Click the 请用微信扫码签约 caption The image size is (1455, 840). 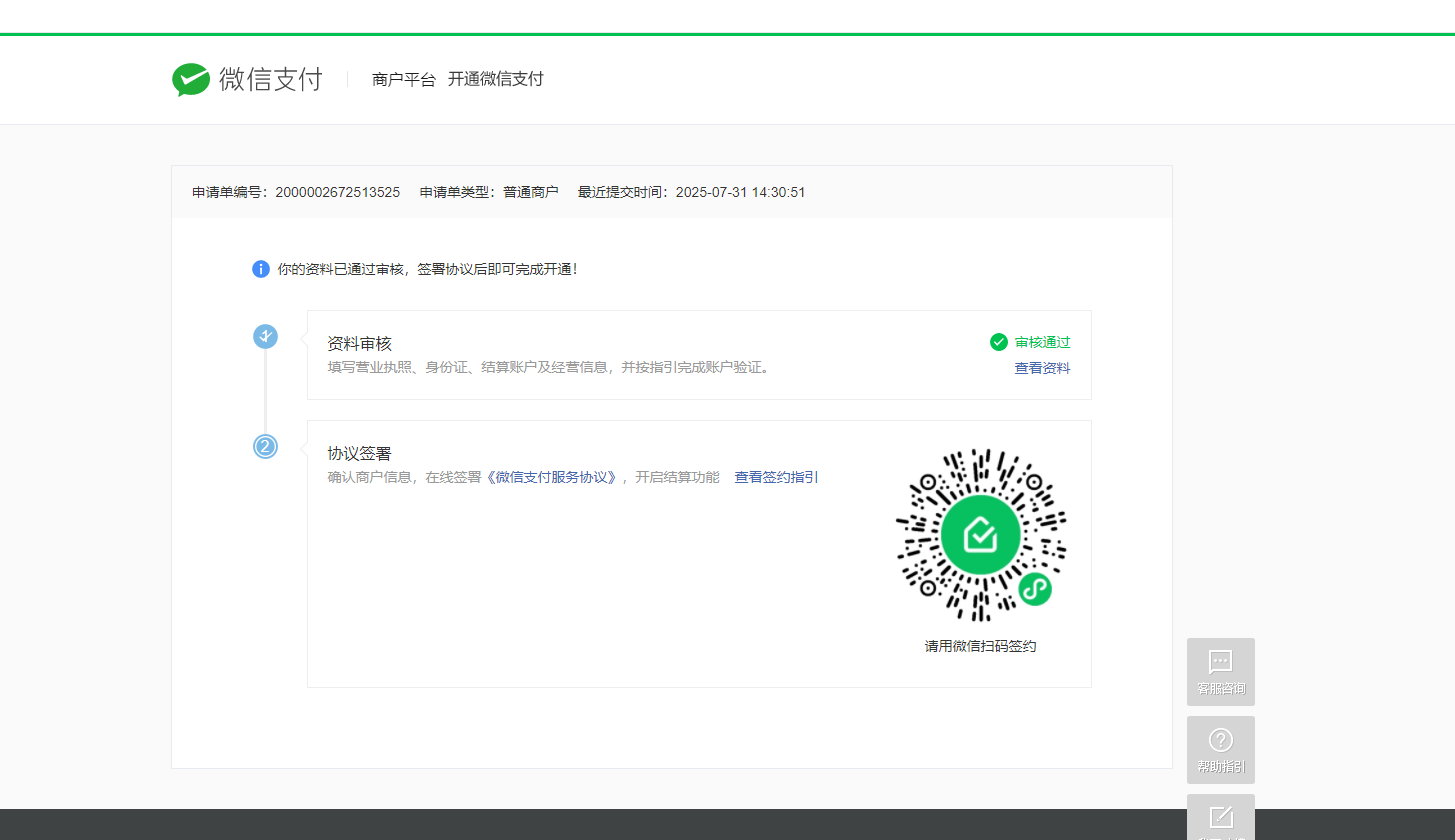coord(981,646)
